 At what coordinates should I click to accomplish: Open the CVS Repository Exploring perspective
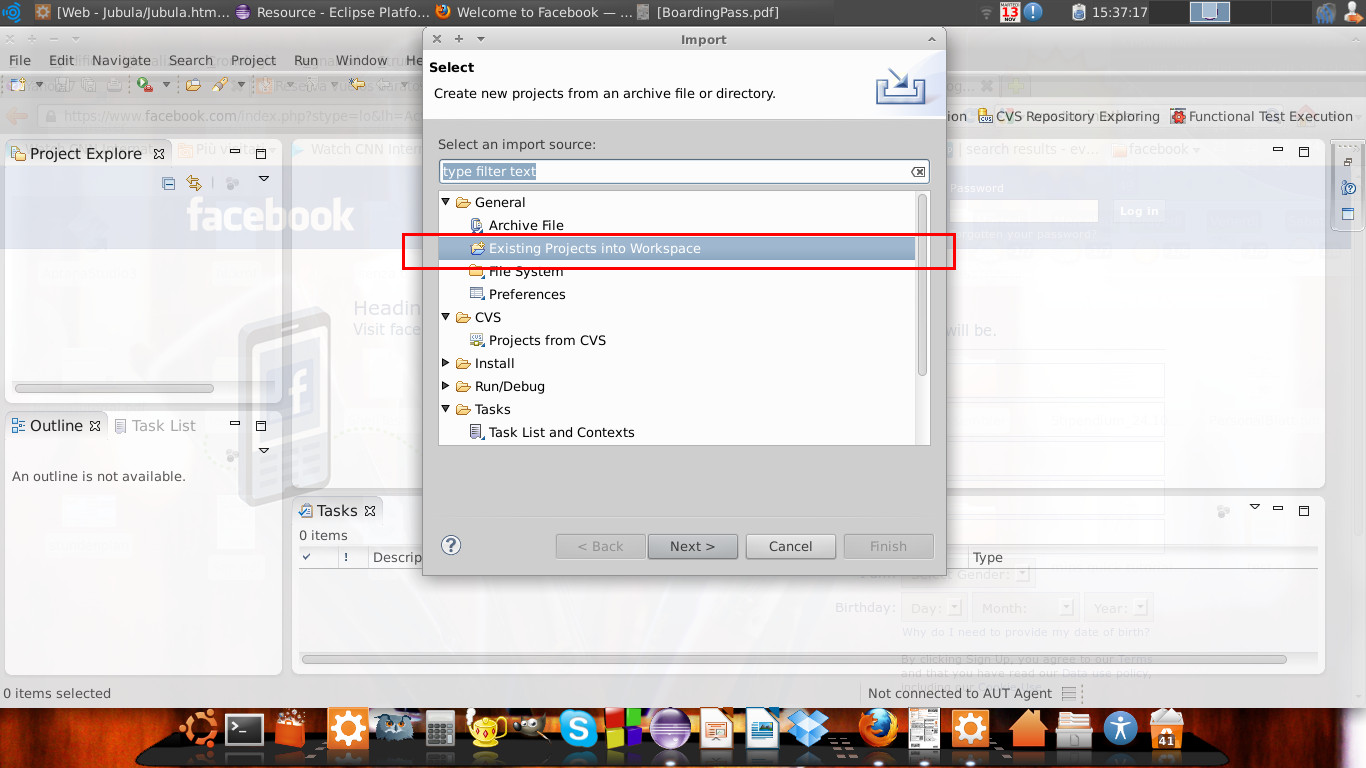point(1068,116)
